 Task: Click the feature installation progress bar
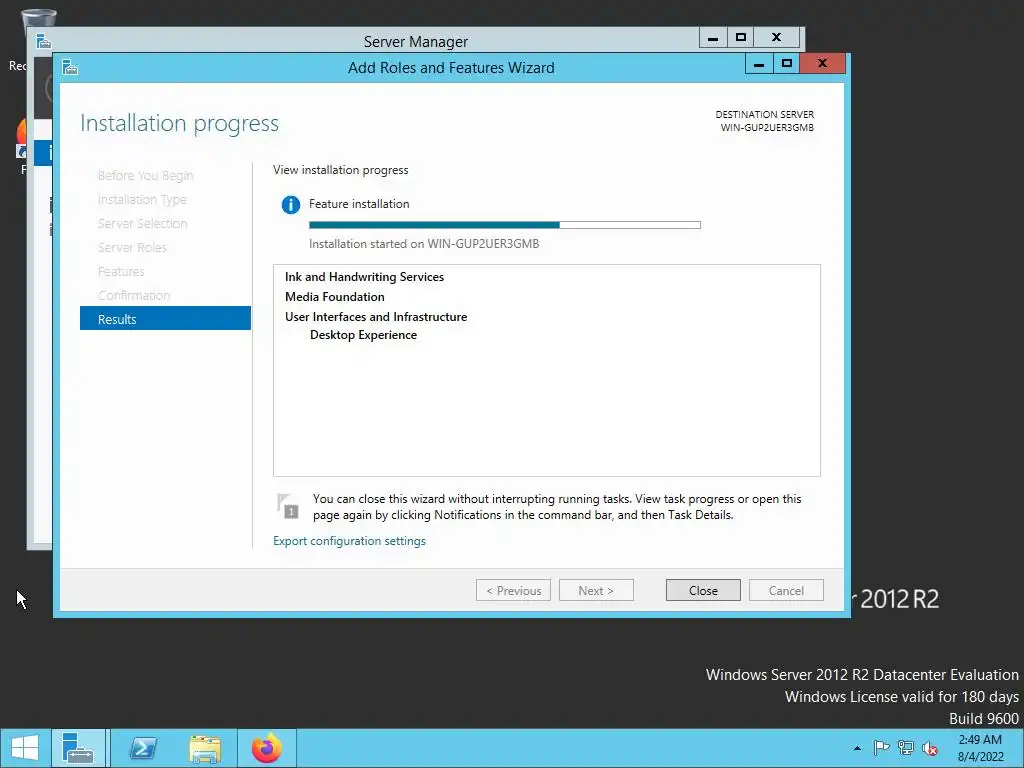click(x=505, y=225)
